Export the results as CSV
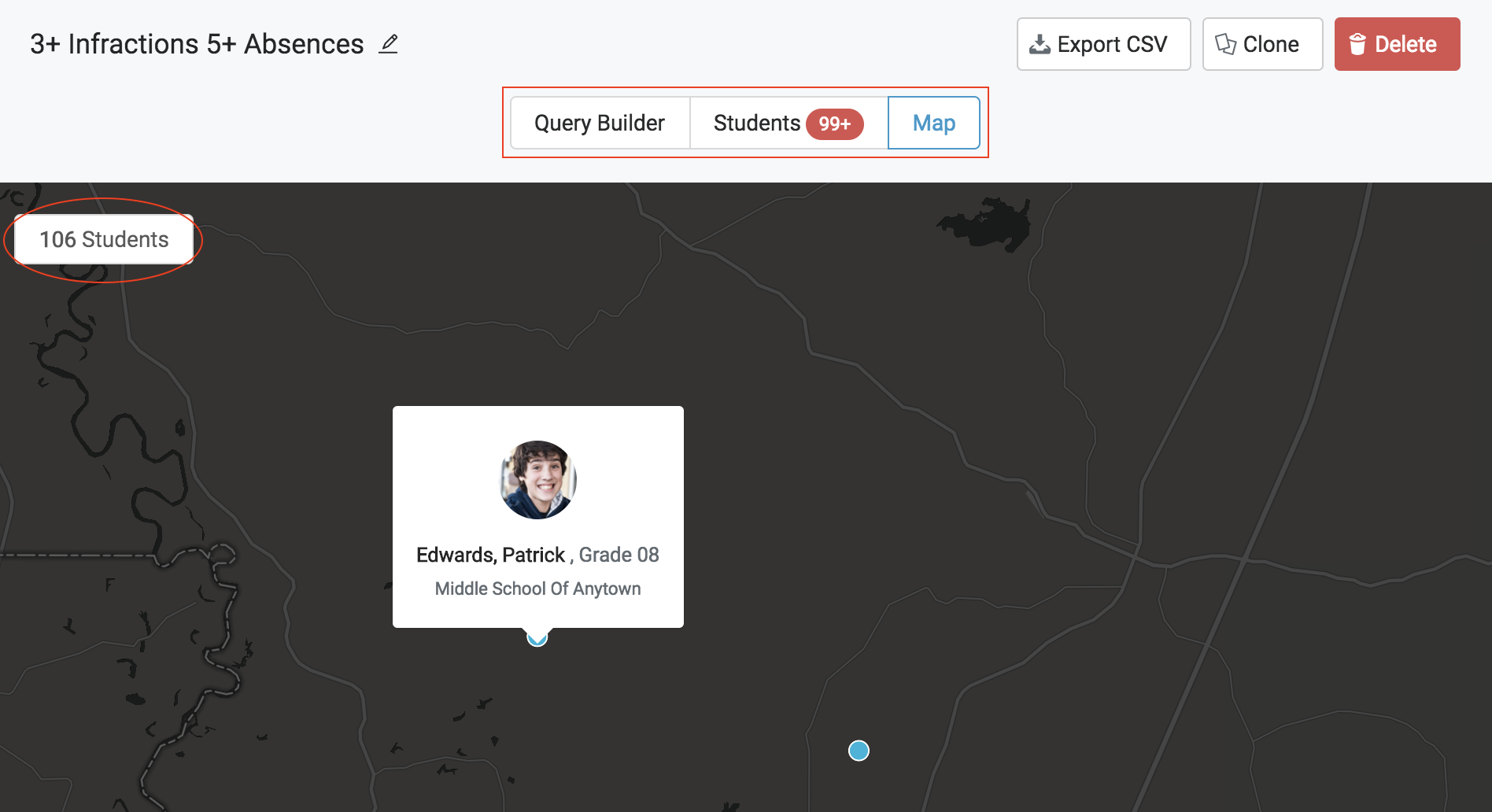Viewport: 1492px width, 812px height. point(1103,44)
